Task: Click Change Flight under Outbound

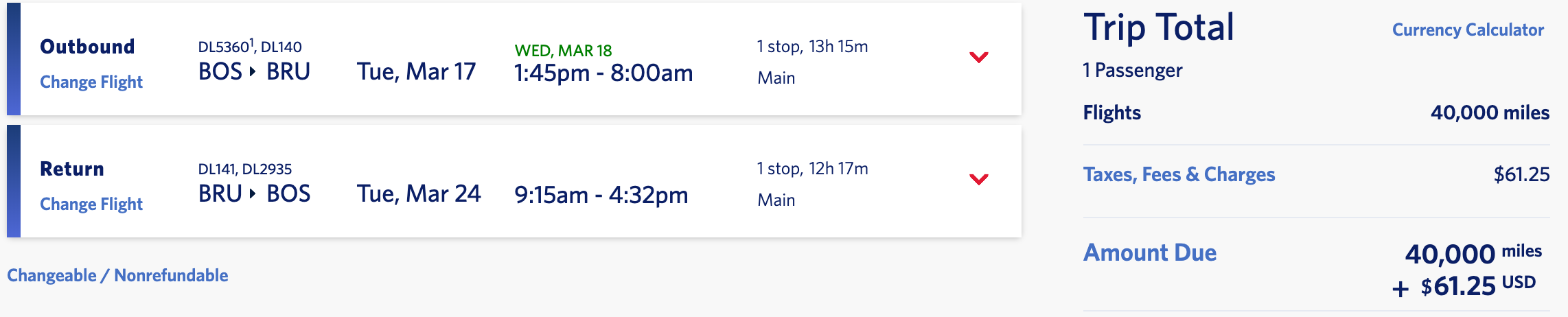Action: pos(91,82)
